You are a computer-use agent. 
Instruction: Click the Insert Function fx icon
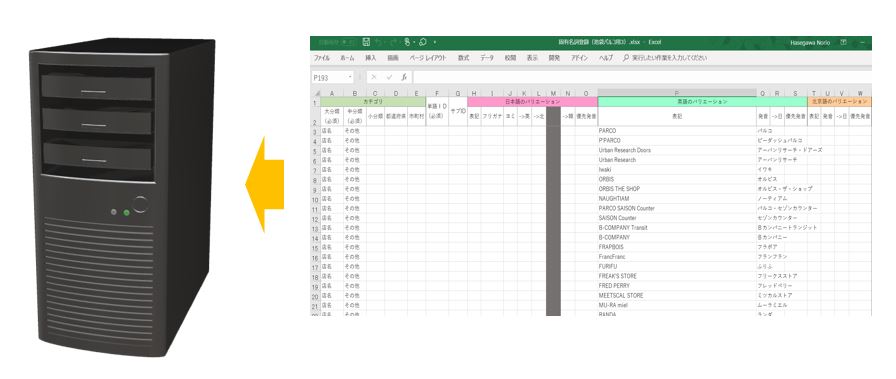[x=403, y=77]
